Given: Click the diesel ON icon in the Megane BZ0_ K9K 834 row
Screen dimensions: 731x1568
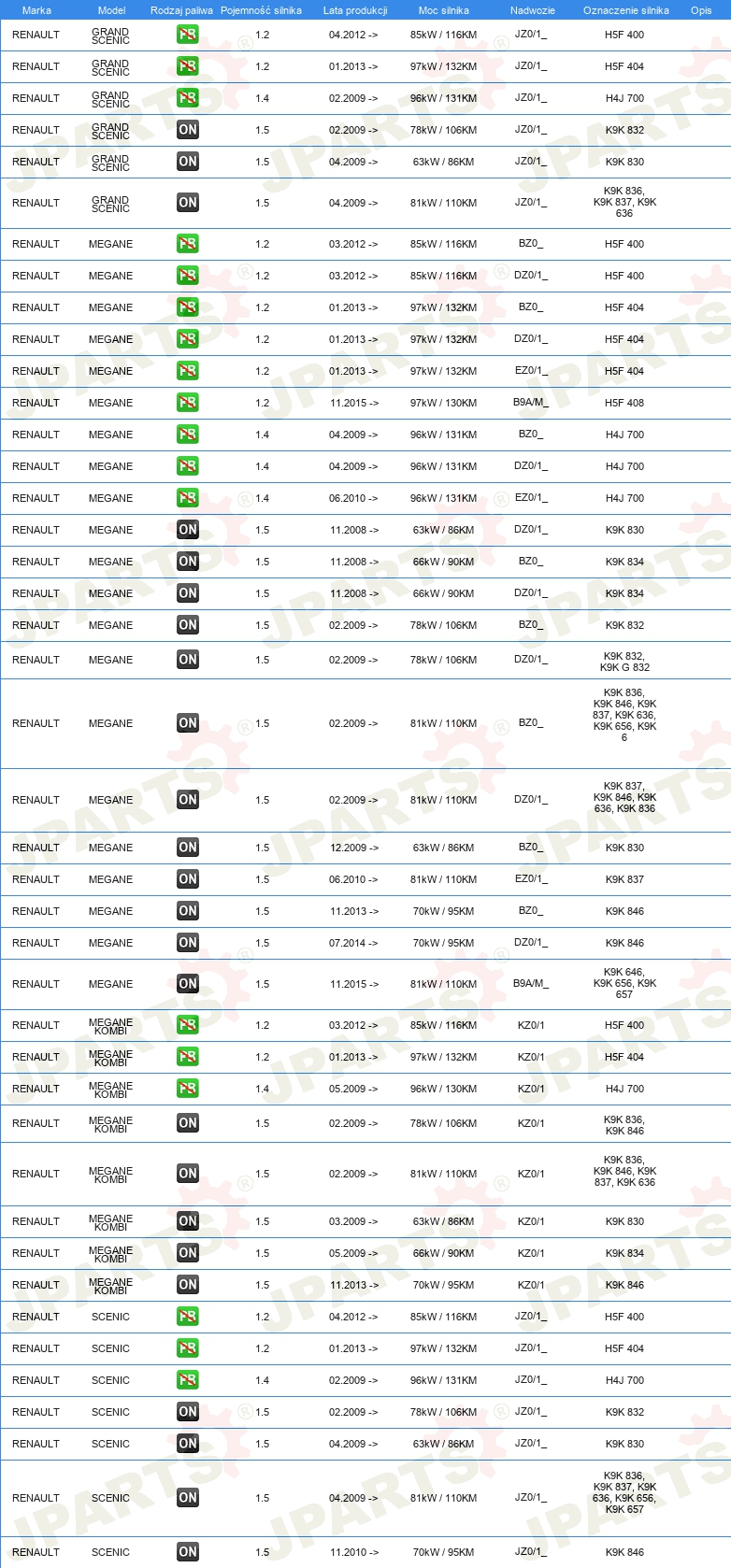Looking at the screenshot, I should (188, 562).
